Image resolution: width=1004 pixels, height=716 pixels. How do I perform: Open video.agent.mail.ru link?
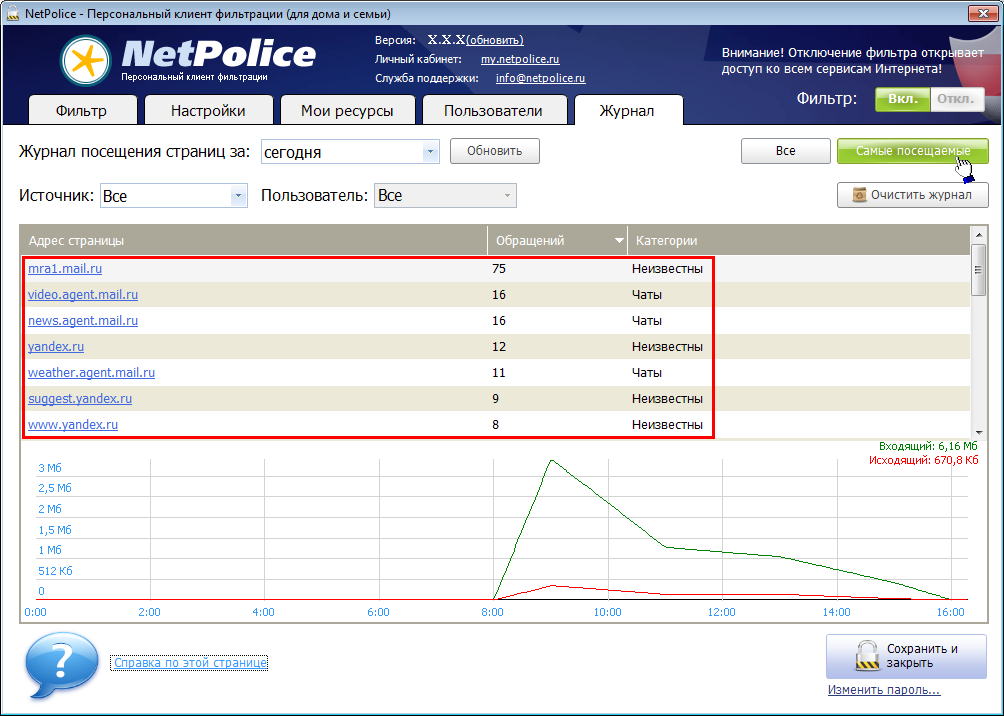pyautogui.click(x=83, y=295)
